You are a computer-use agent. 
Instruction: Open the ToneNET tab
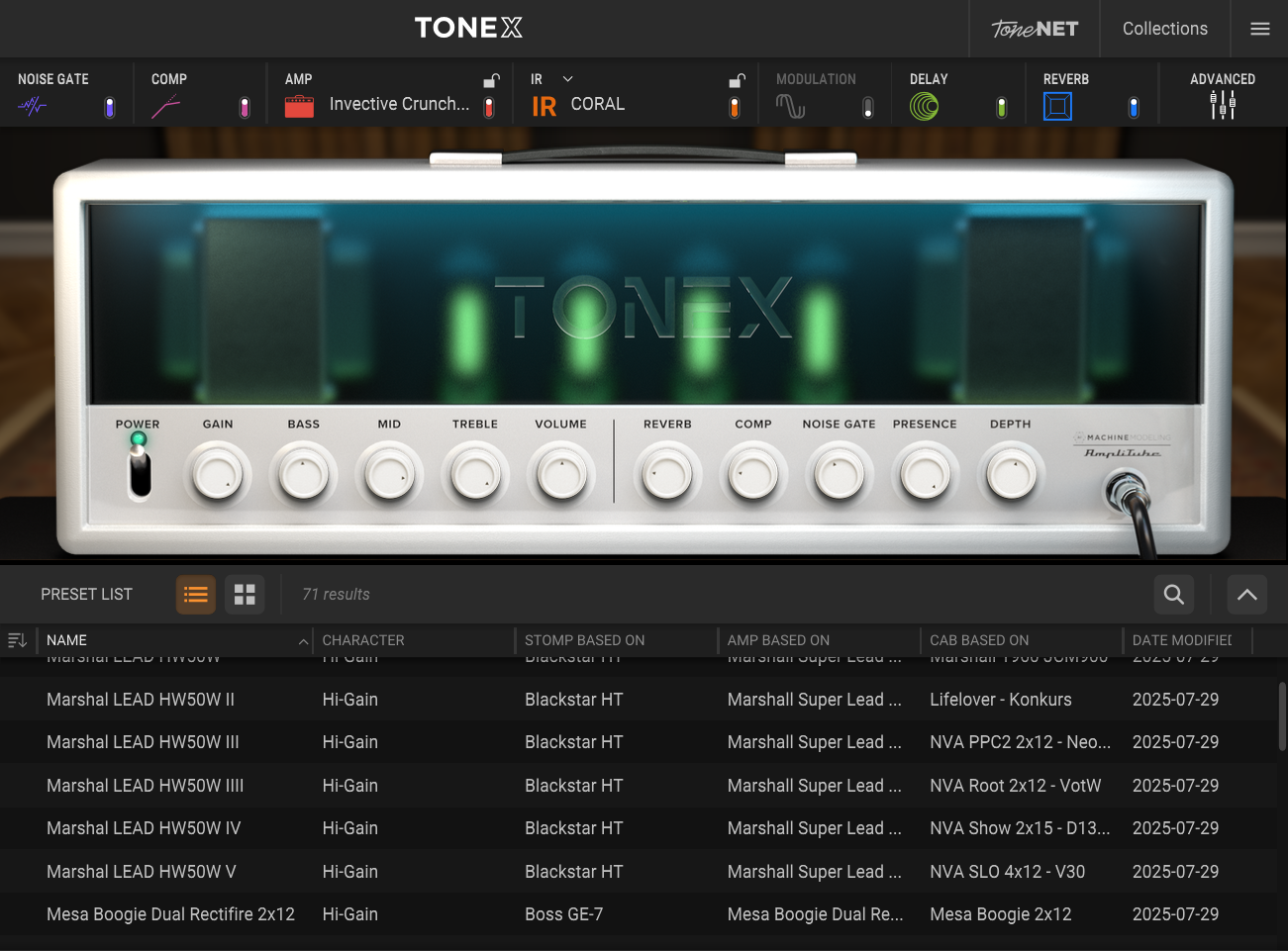point(1035,29)
